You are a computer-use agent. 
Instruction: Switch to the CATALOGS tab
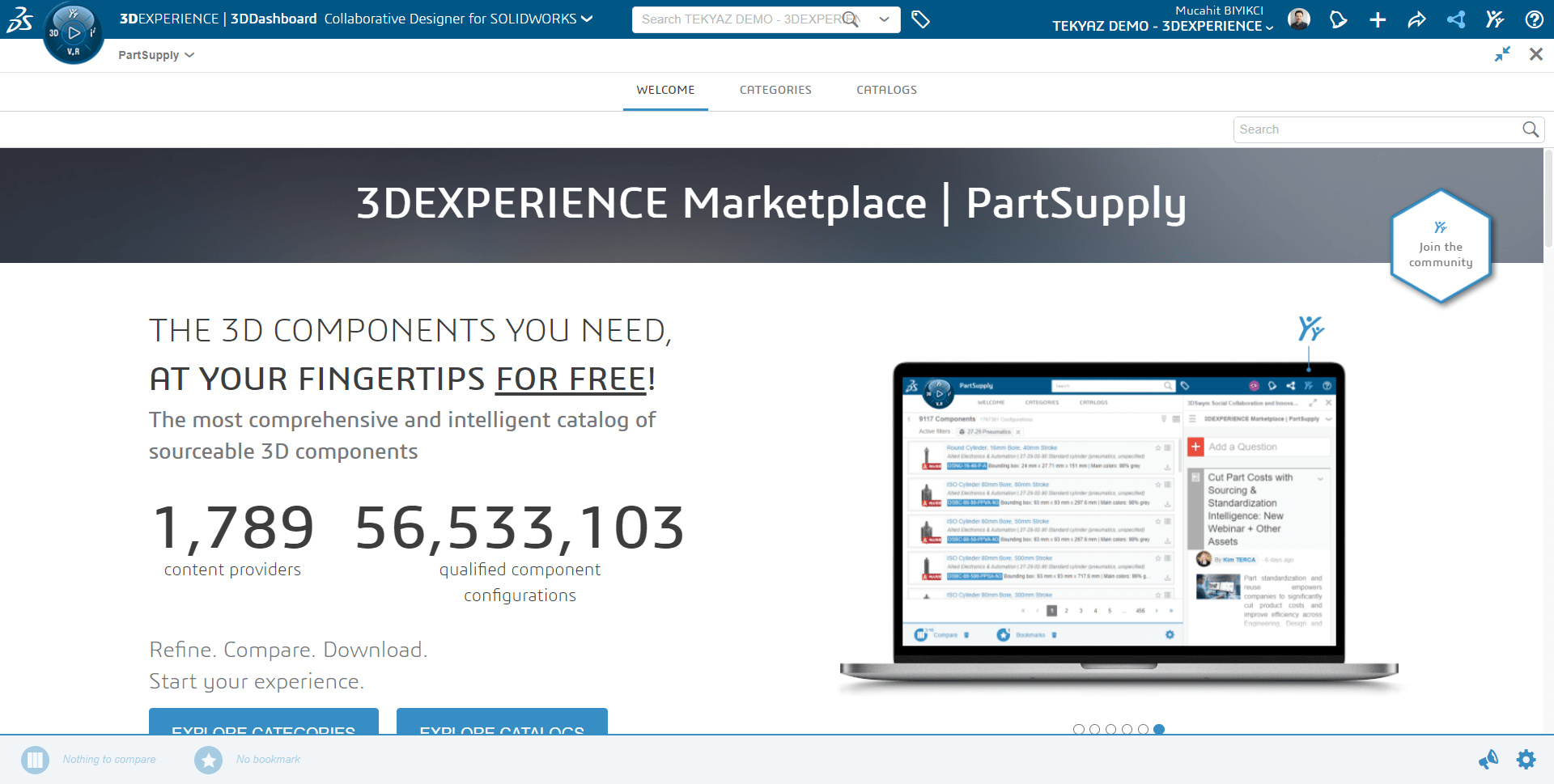coord(887,90)
